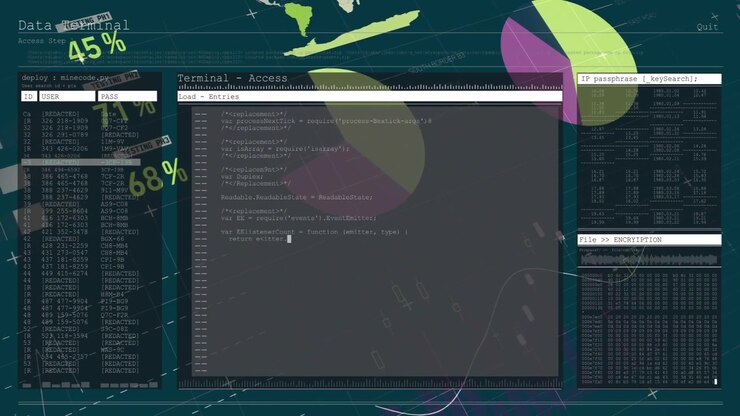Select user entry 534 485-2757
This screenshot has width=740, height=416.
coord(65,357)
